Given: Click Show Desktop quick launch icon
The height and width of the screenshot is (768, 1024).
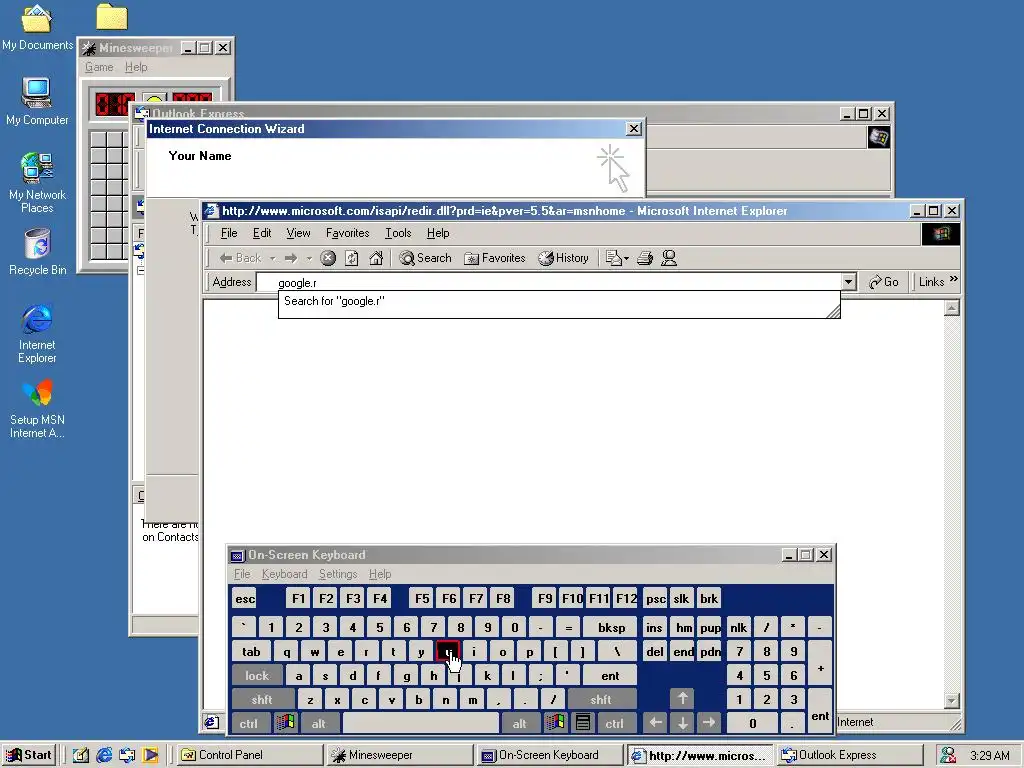Looking at the screenshot, I should (80, 755).
